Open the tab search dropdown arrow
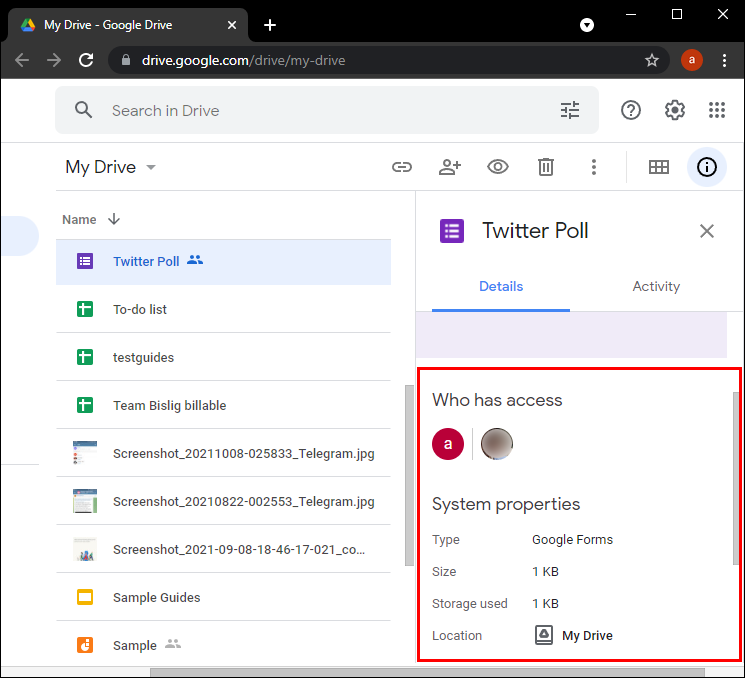 (x=587, y=25)
